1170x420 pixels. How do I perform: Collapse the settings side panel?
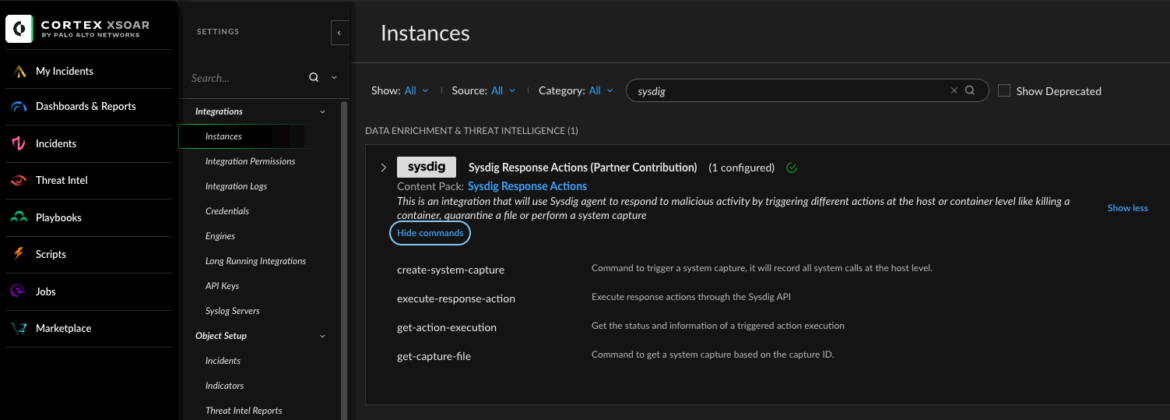[340, 33]
